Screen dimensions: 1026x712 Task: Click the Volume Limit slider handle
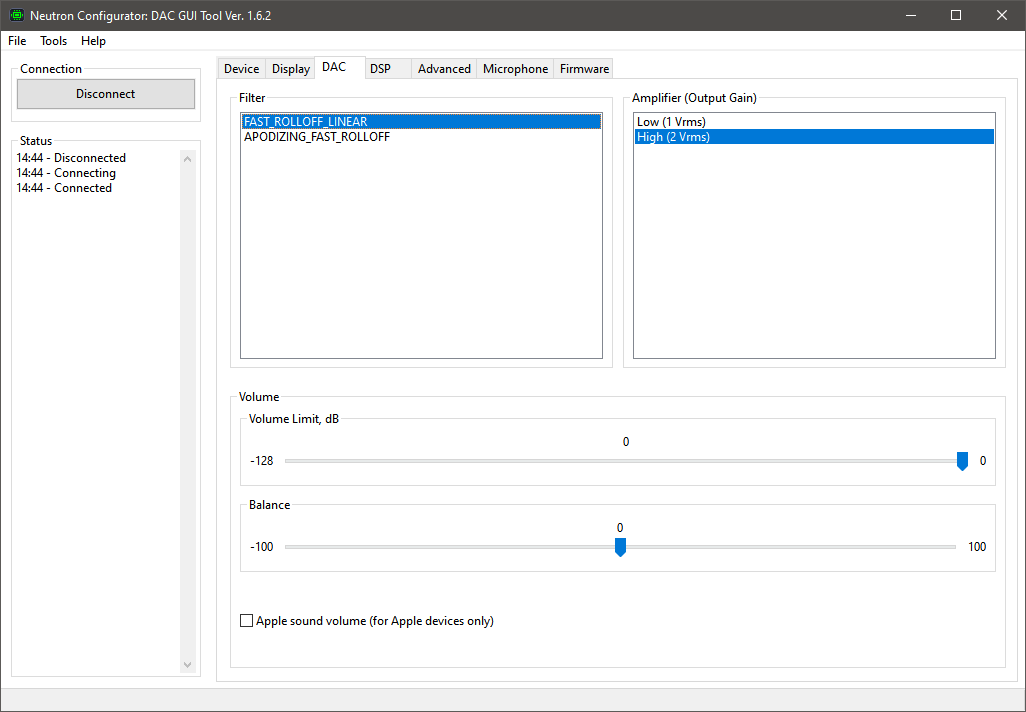pos(962,461)
